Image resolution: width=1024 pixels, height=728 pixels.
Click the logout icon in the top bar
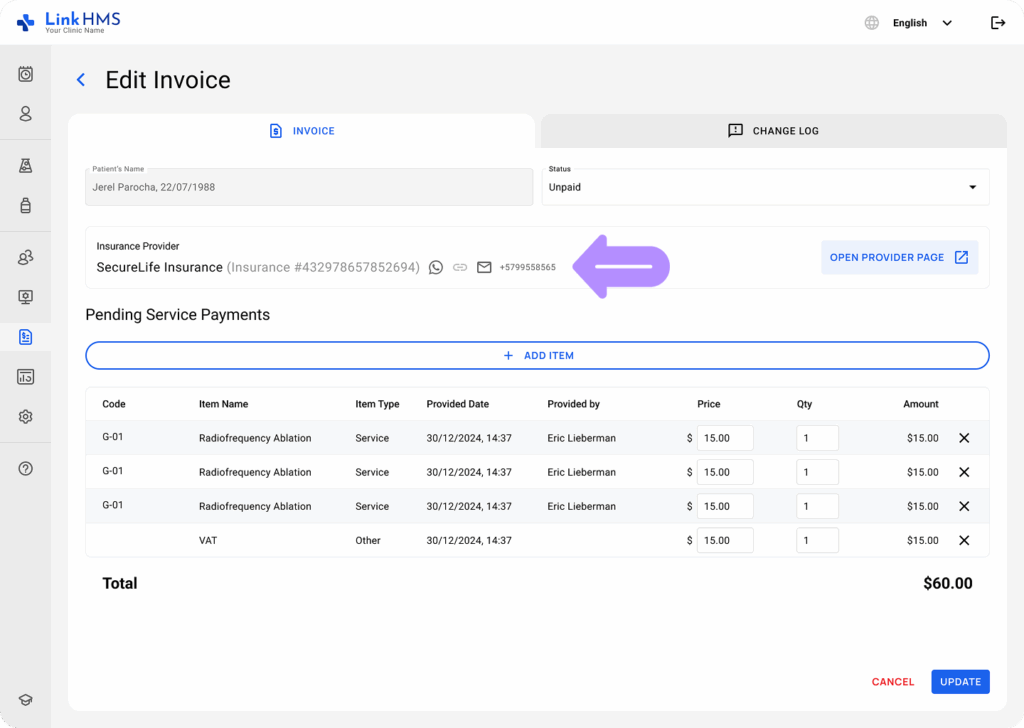[x=997, y=23]
